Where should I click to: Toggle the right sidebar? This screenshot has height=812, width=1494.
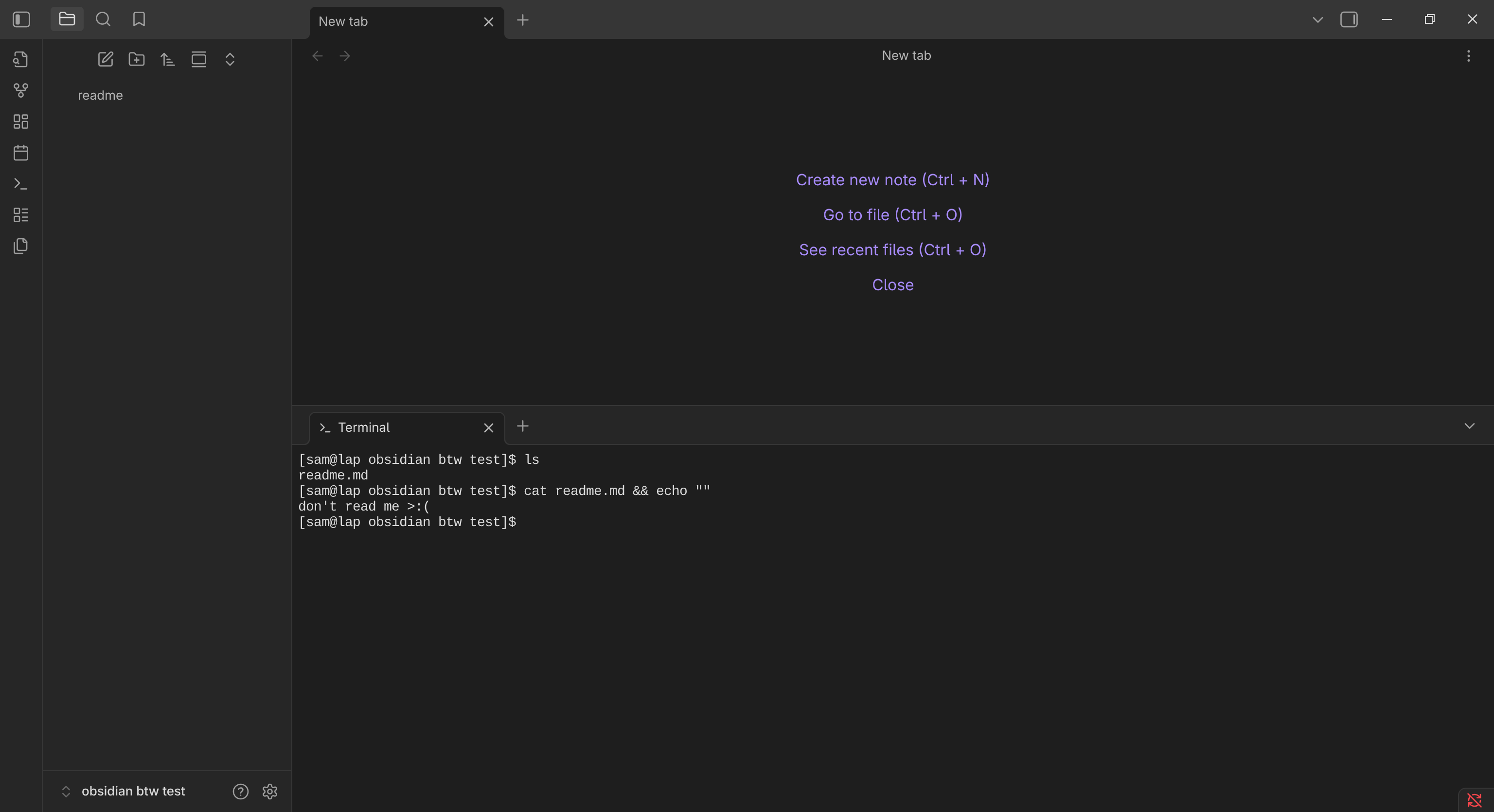tap(1349, 19)
